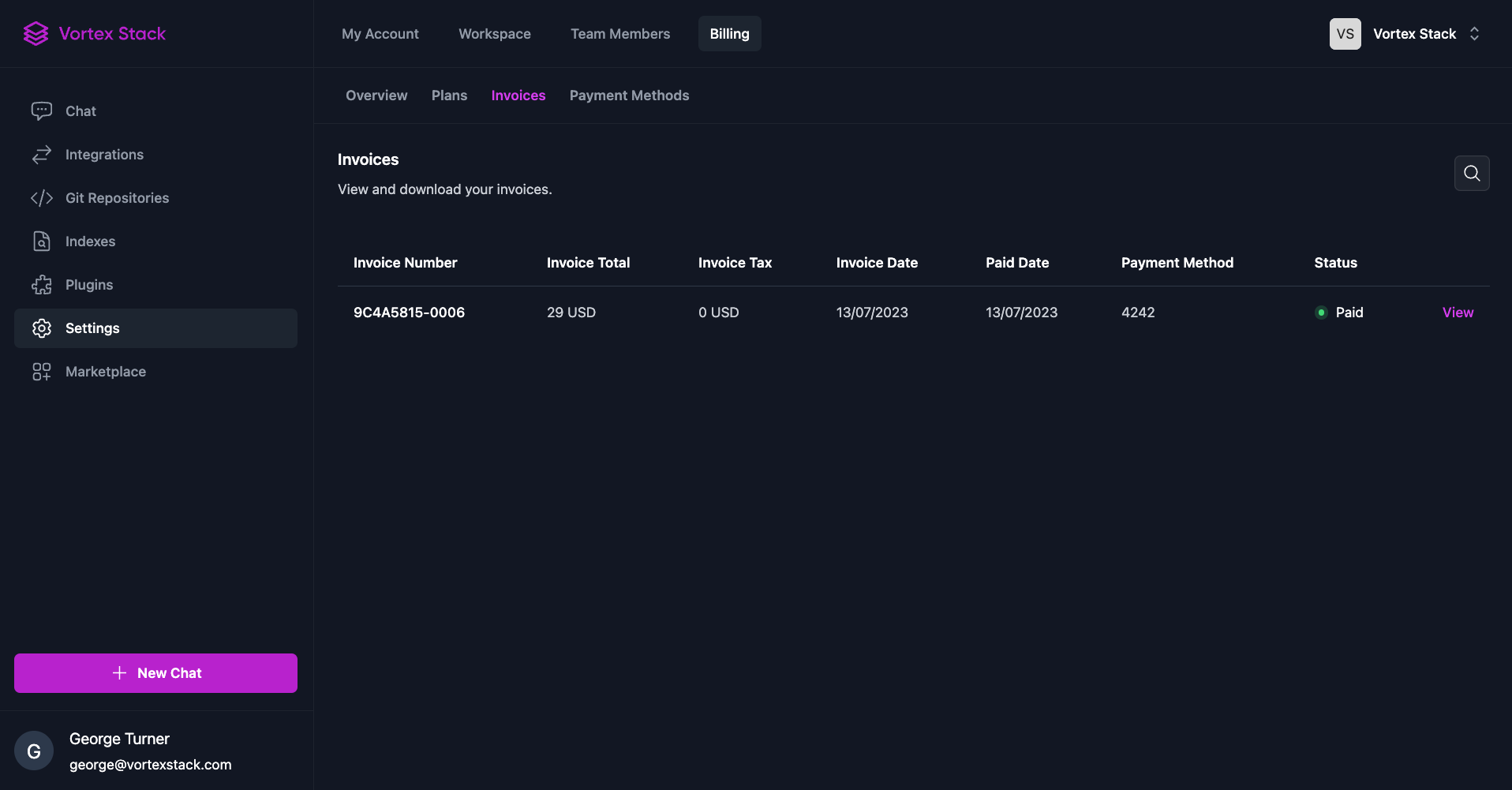Click the Paid status label
The width and height of the screenshot is (1512, 790).
[x=1349, y=313]
